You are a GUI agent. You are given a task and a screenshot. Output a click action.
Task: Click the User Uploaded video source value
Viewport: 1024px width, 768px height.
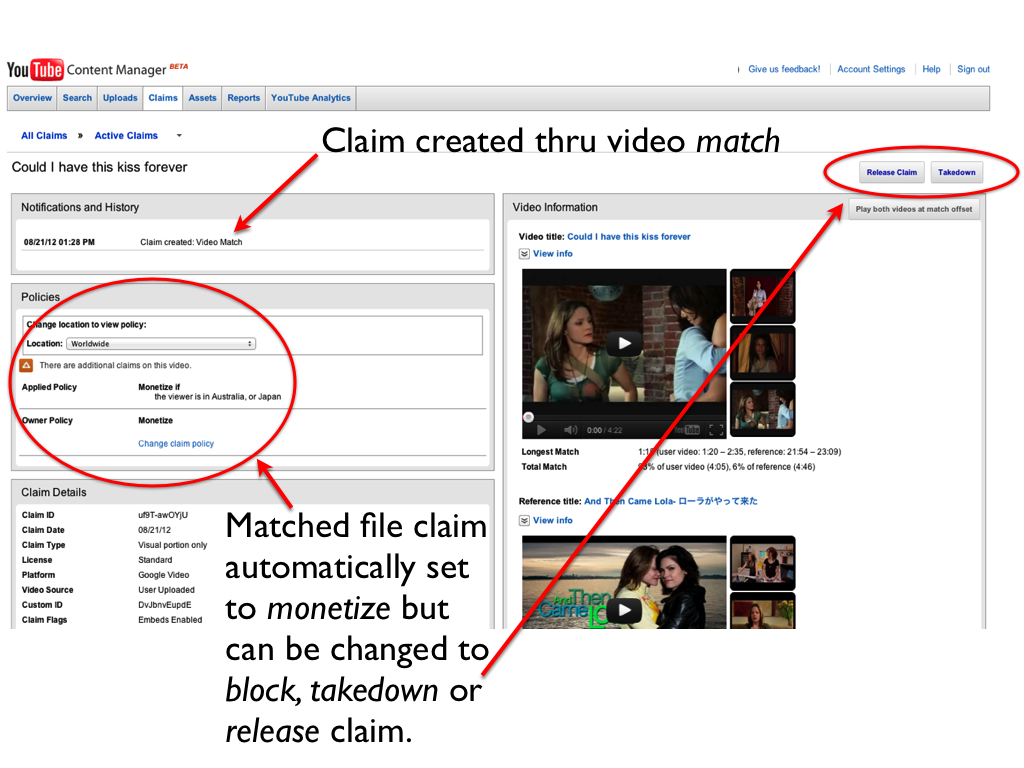[166, 590]
